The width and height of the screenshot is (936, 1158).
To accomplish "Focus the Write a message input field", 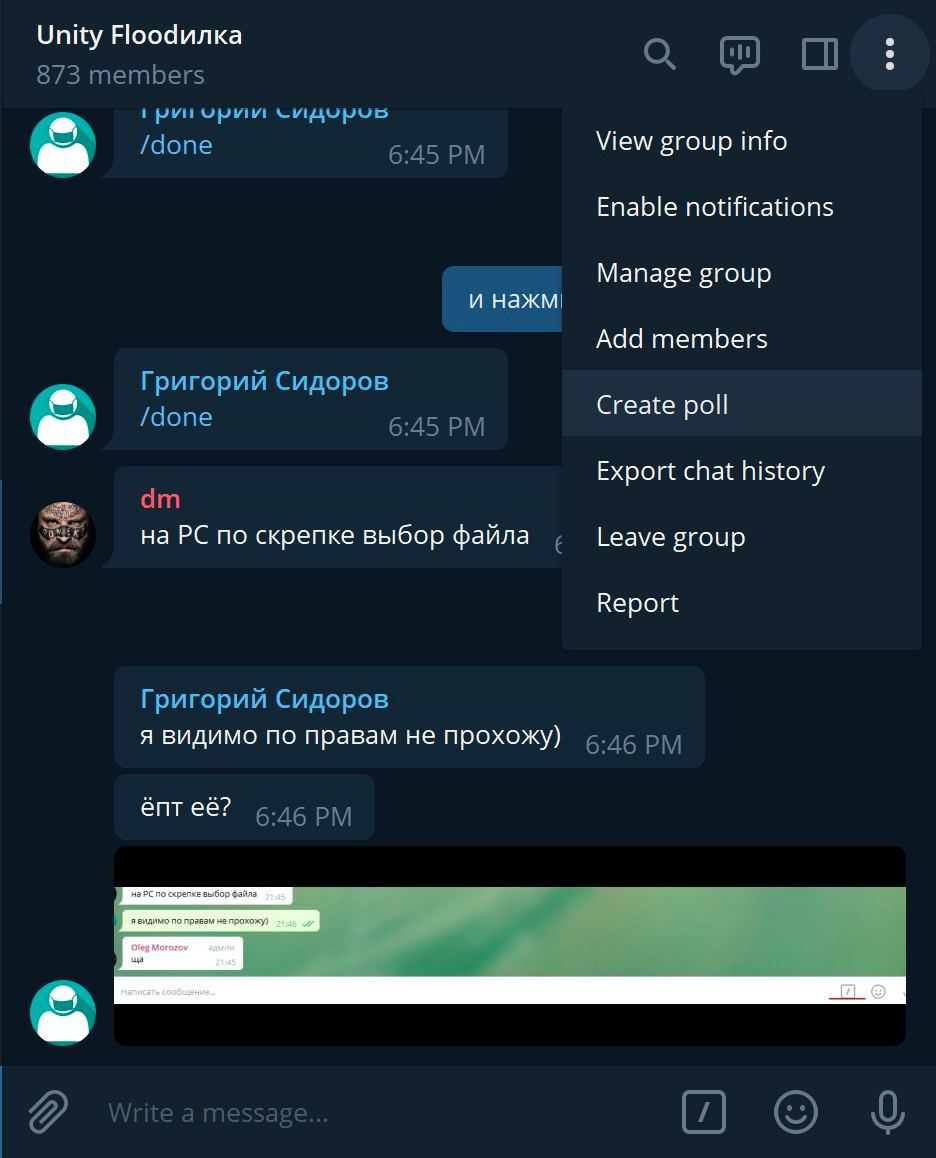I will (x=384, y=1111).
